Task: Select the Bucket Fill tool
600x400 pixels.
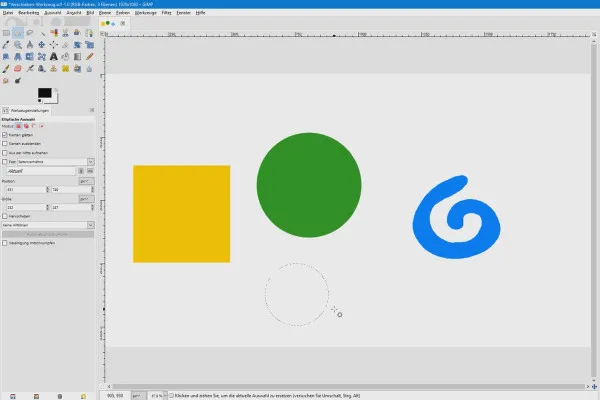Action: point(65,57)
